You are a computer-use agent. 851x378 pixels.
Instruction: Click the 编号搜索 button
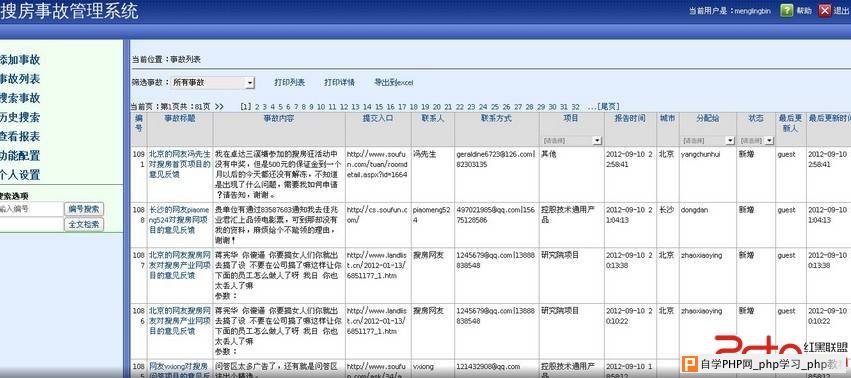(84, 209)
